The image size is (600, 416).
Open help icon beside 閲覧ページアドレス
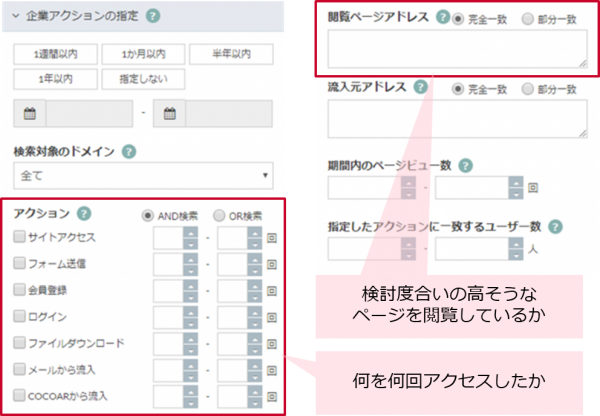tap(443, 17)
